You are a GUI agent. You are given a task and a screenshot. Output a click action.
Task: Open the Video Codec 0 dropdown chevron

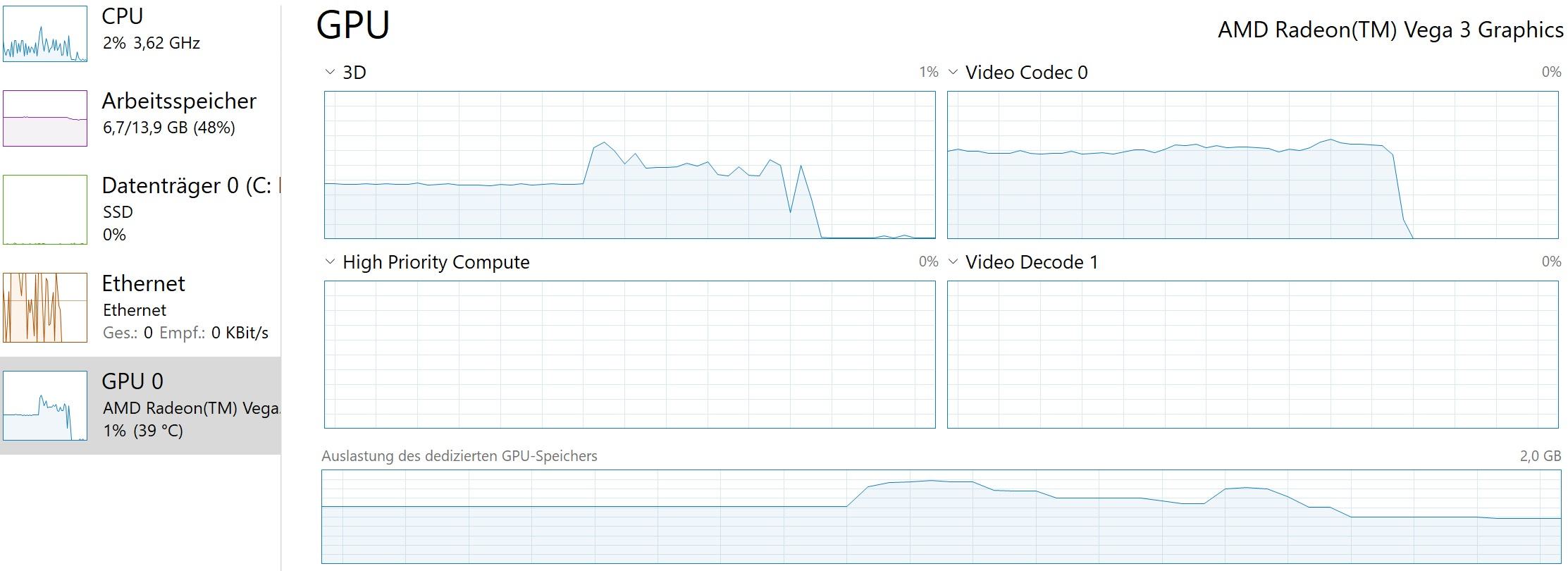953,72
